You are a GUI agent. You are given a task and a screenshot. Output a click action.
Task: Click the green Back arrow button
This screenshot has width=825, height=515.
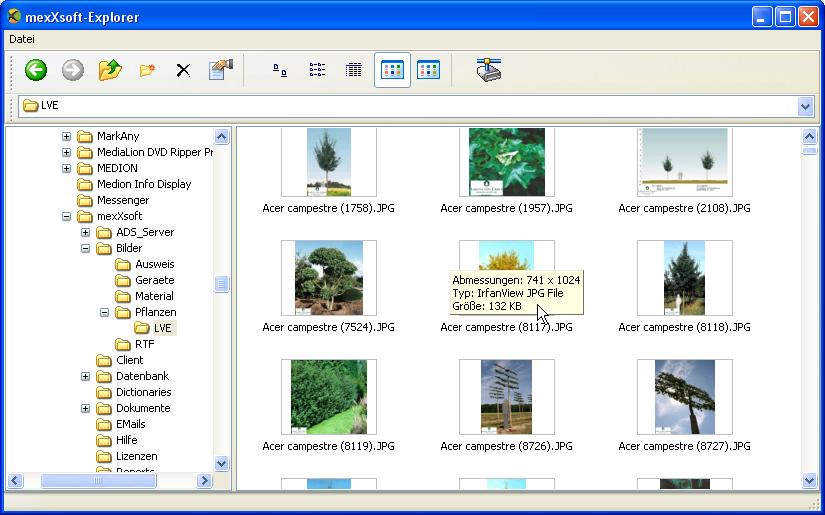[36, 70]
